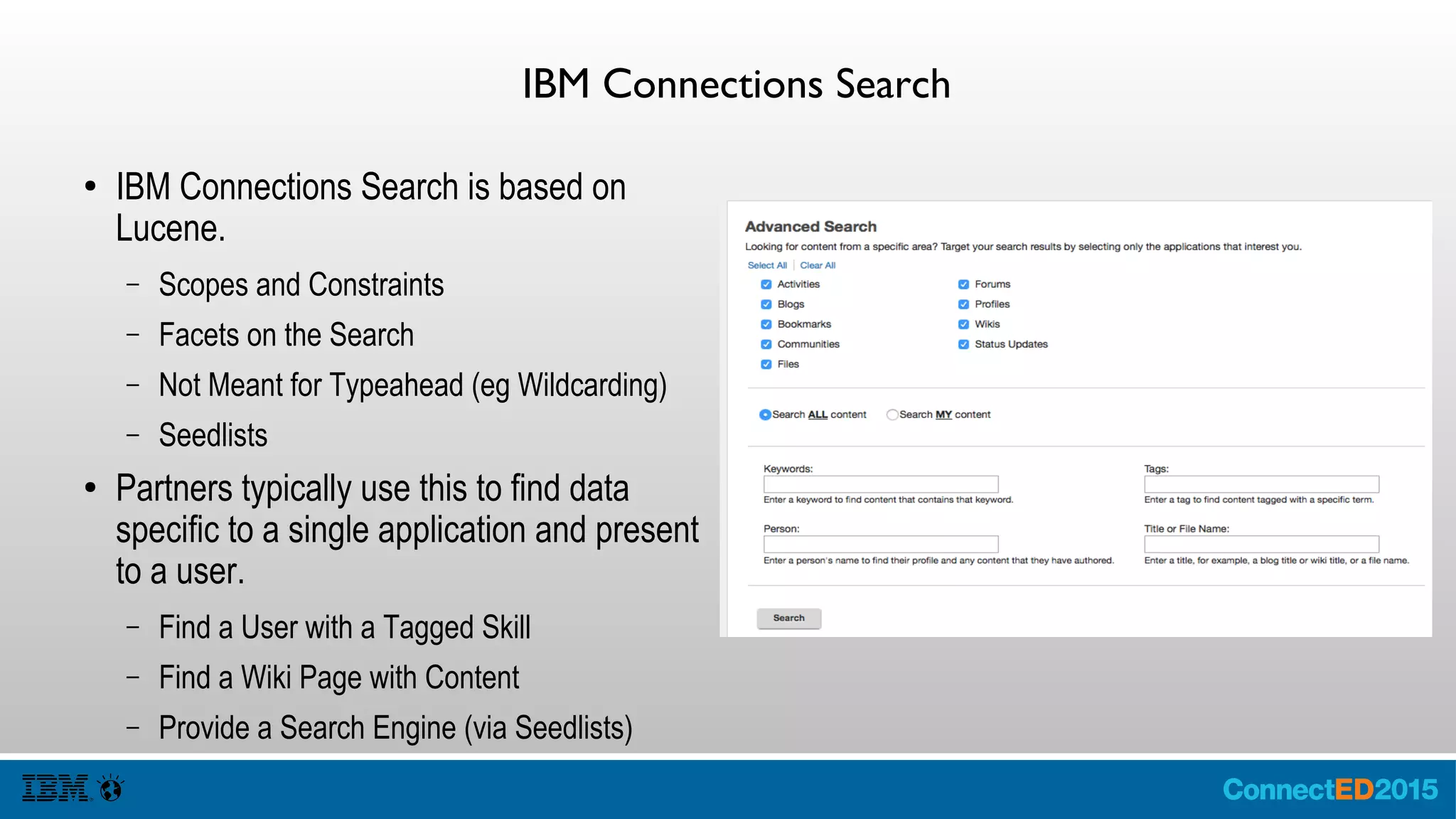Click 'Provide a Search Engine (via Seedlists)'
This screenshot has height=819, width=1456.
point(396,728)
